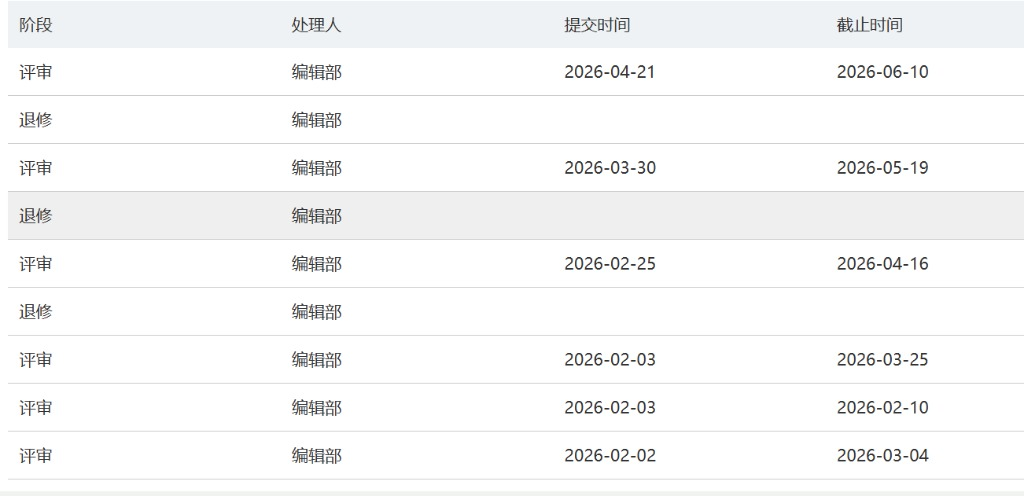Screen dimensions: 1024x496
Task: Click the 2026-02-02 submission date
Action: pos(610,456)
